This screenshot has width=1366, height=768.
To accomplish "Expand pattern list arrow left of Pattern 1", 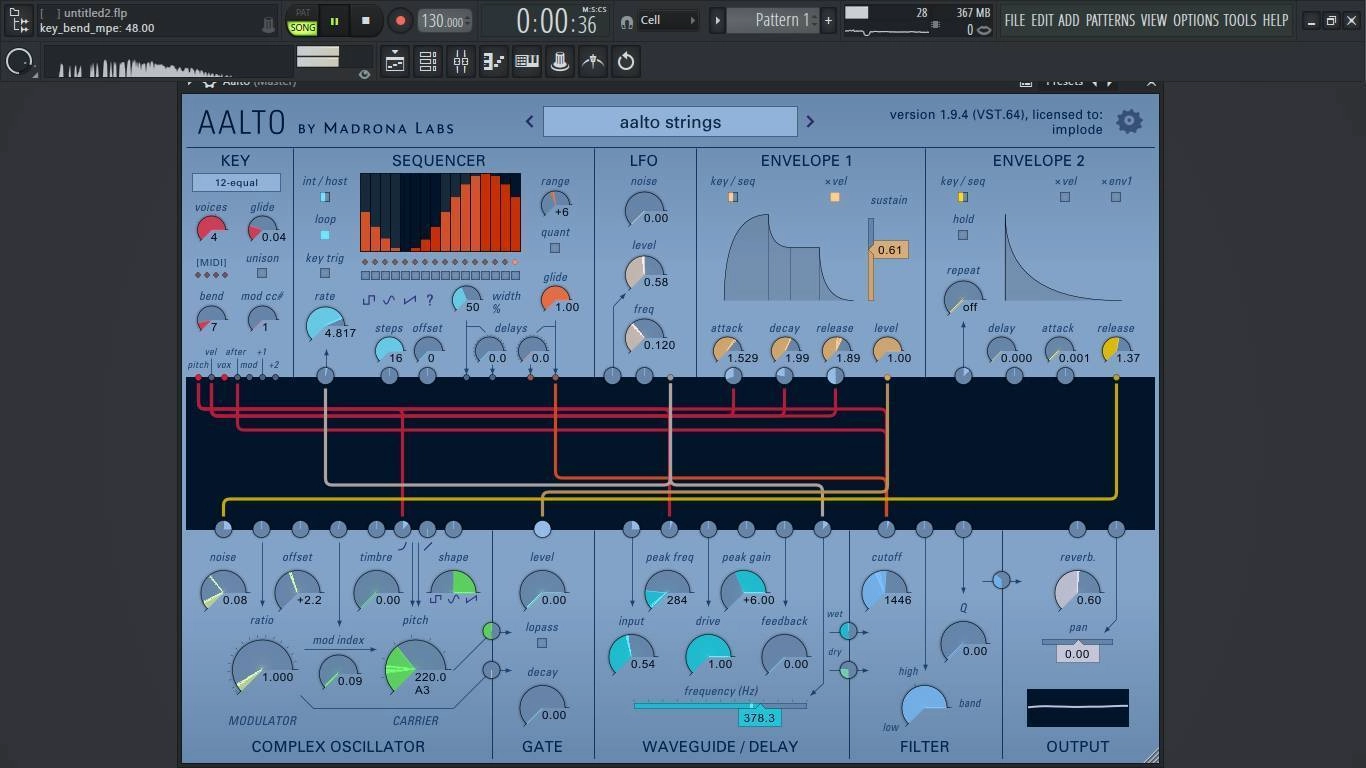I will click(717, 20).
